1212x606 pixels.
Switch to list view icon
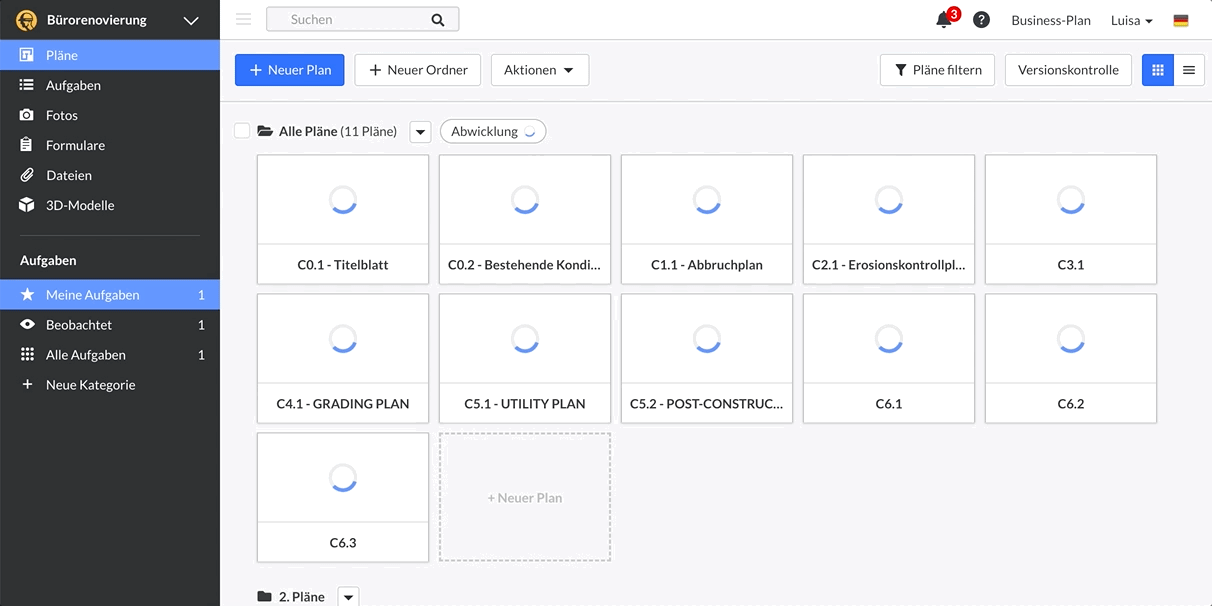(1189, 70)
